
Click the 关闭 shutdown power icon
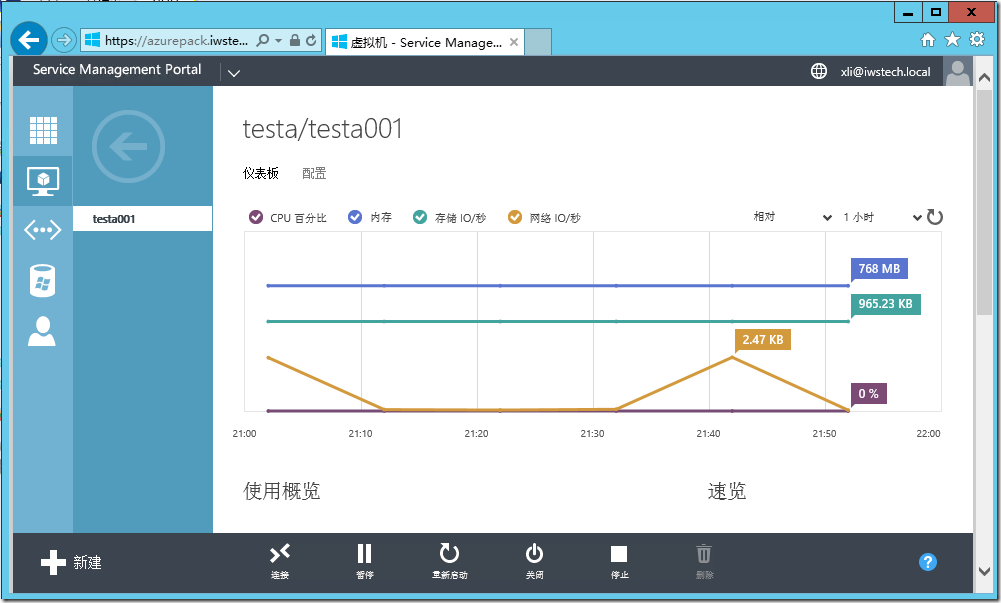tap(534, 554)
